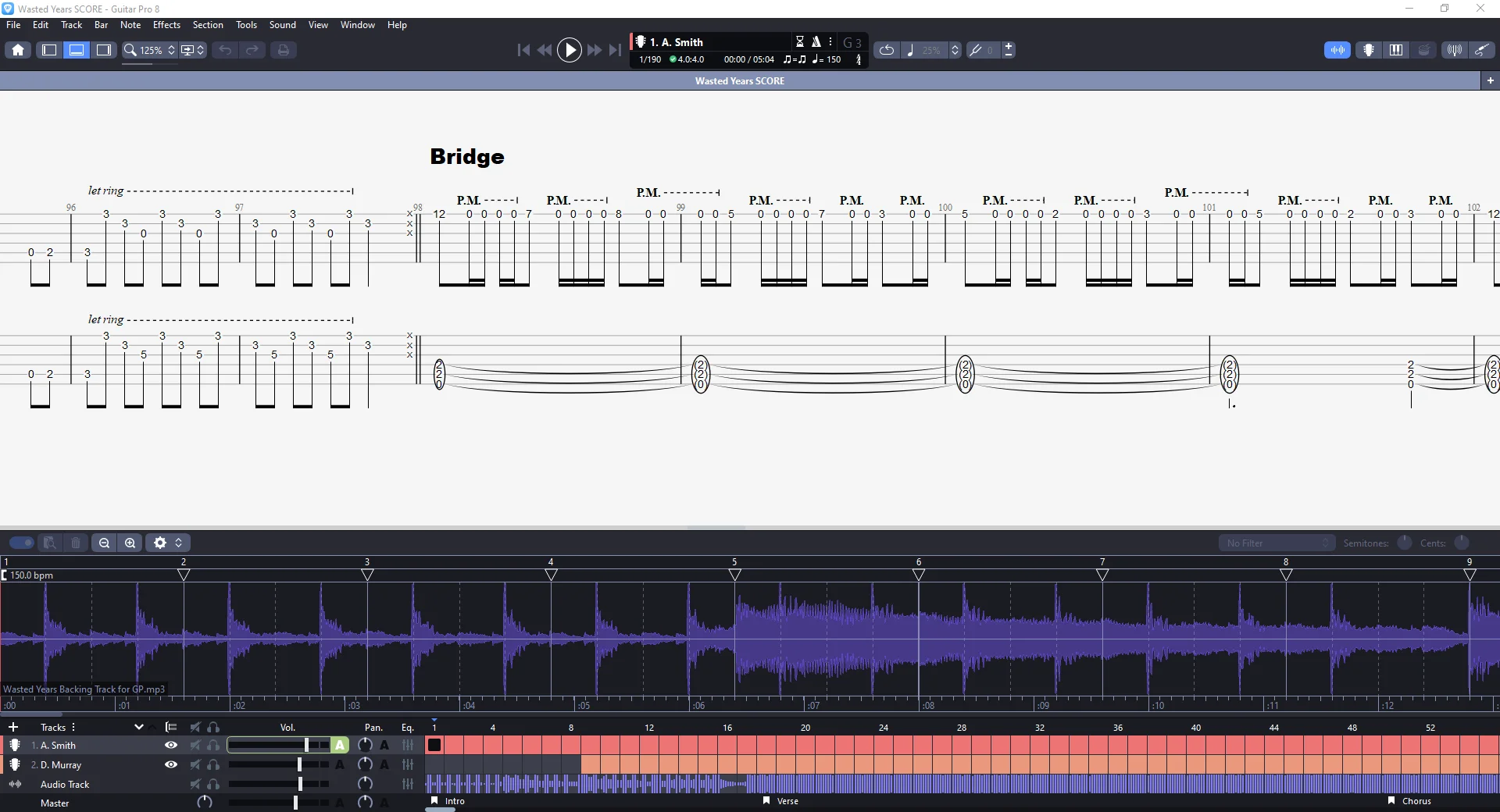Click sync point marker at bar 5

[x=734, y=575]
